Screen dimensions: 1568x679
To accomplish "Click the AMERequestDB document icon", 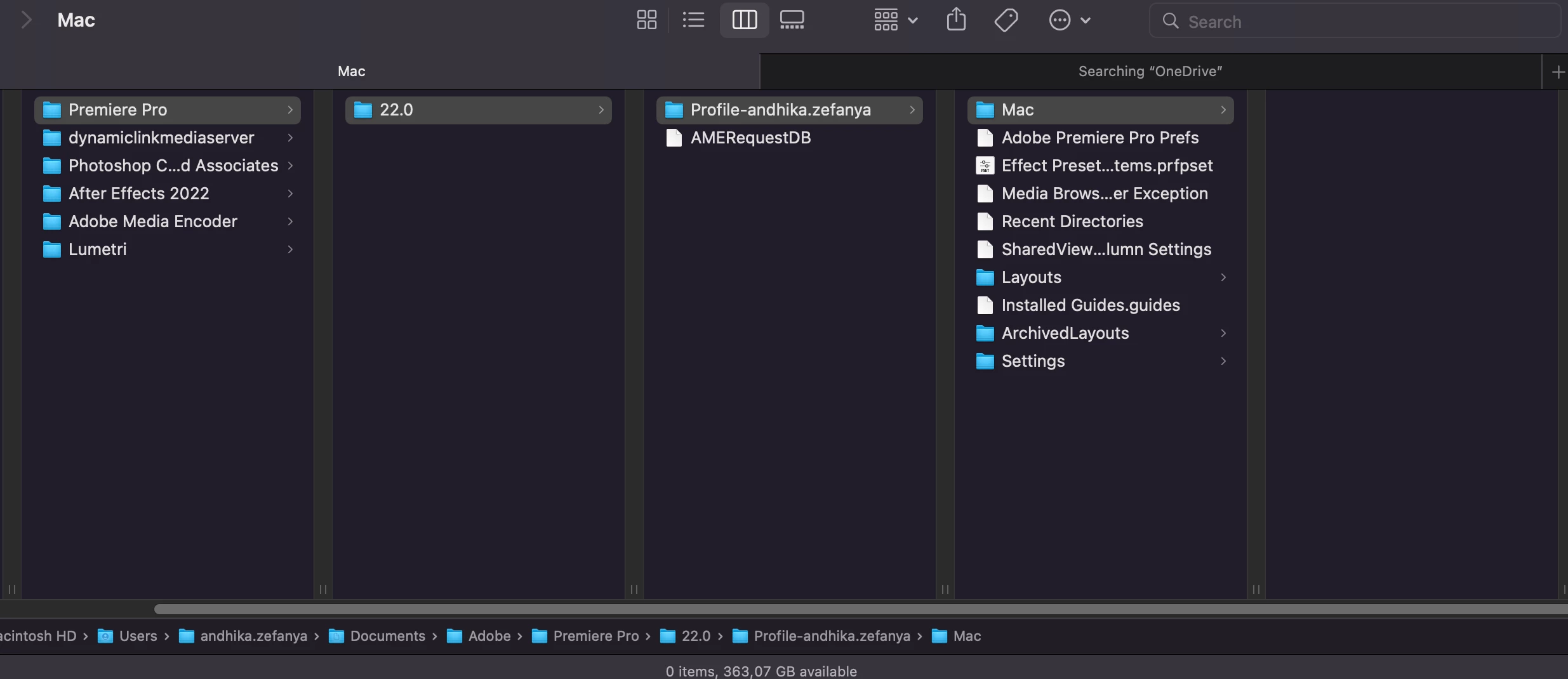I will pyautogui.click(x=674, y=138).
